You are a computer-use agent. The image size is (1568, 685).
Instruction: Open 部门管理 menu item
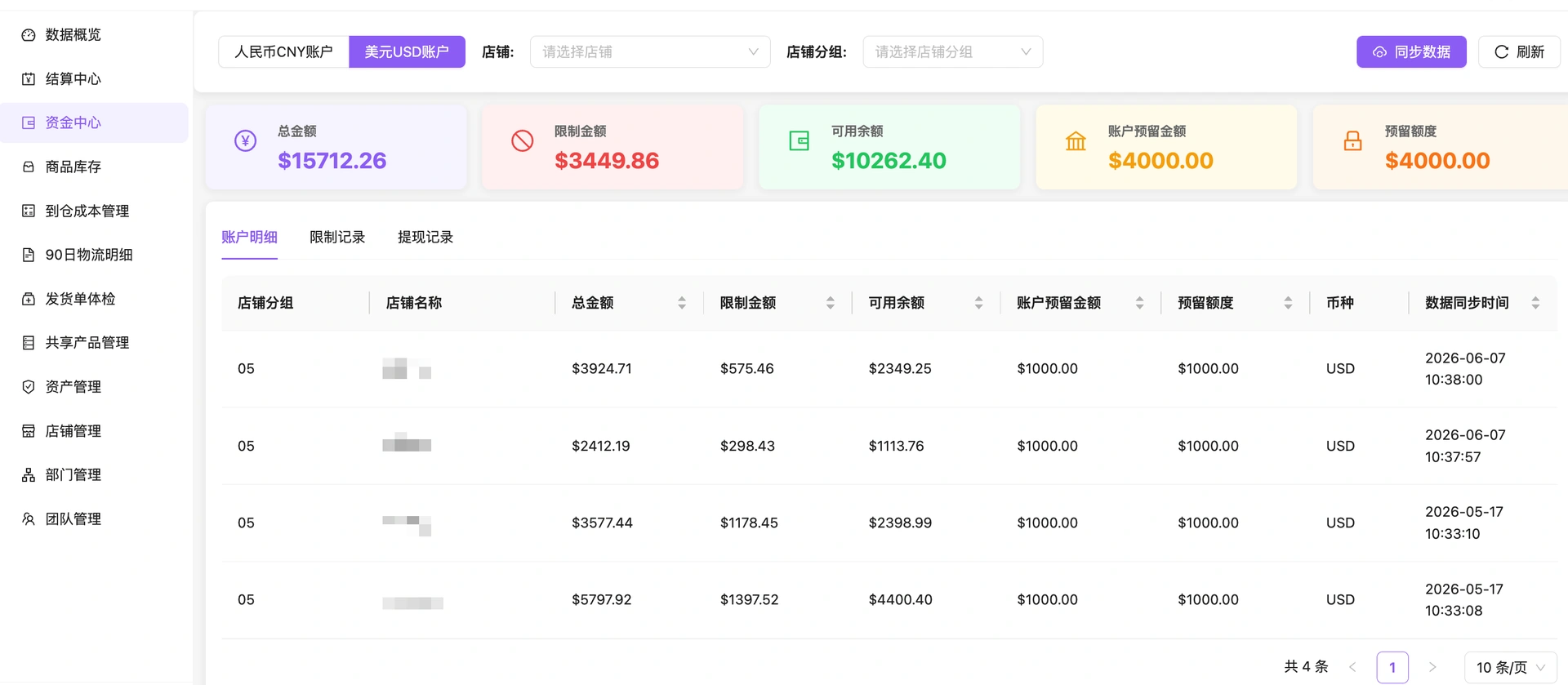tap(94, 475)
